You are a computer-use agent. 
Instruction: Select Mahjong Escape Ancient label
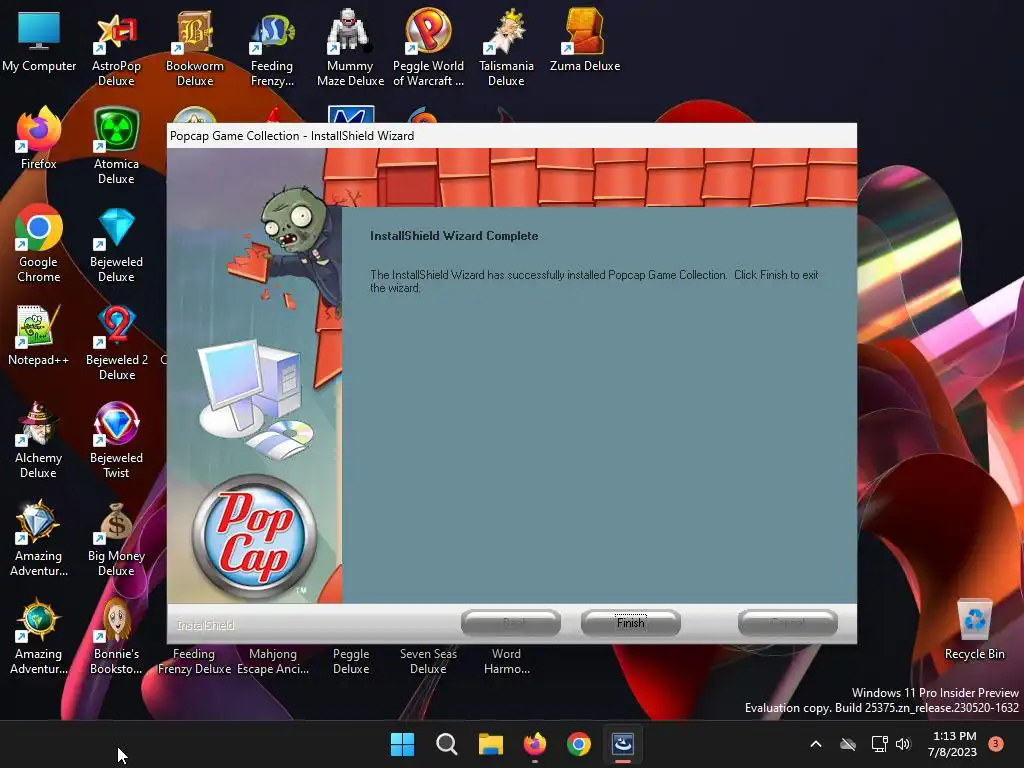click(x=273, y=661)
